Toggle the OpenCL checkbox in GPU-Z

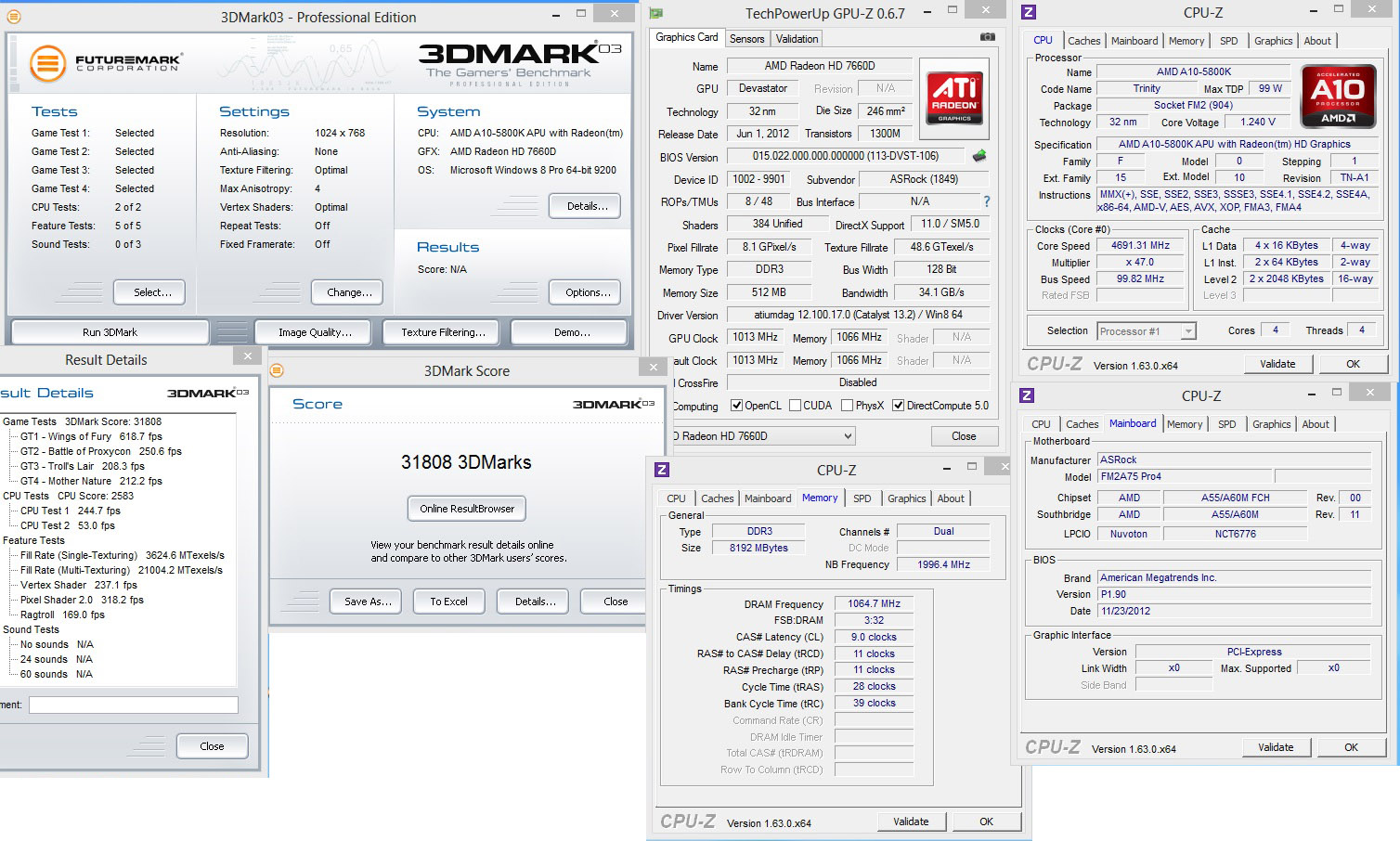[x=736, y=406]
